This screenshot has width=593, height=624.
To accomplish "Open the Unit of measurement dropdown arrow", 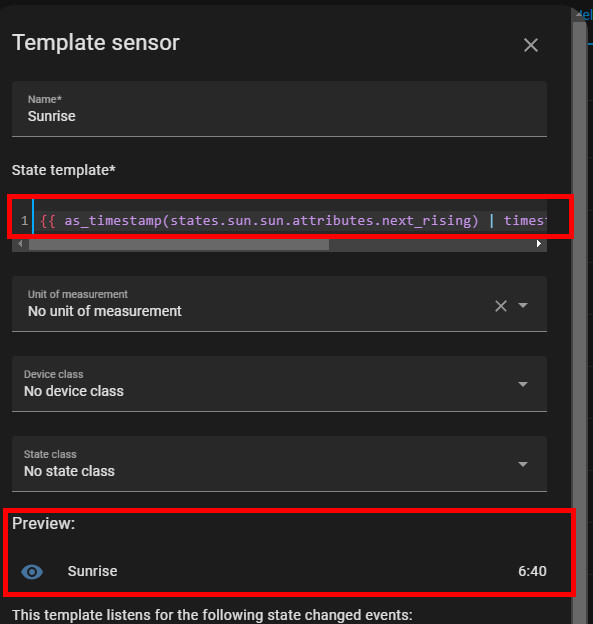I will 523,305.
